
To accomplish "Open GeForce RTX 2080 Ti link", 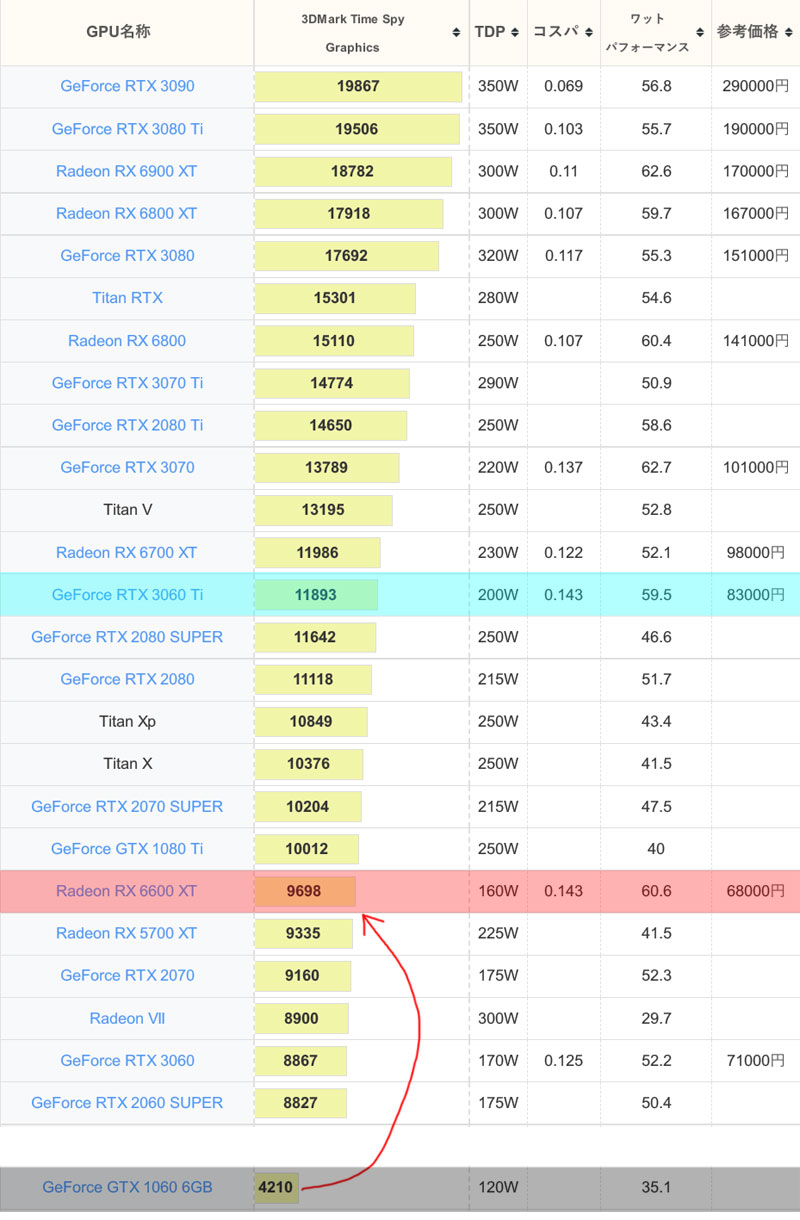I will click(x=127, y=425).
